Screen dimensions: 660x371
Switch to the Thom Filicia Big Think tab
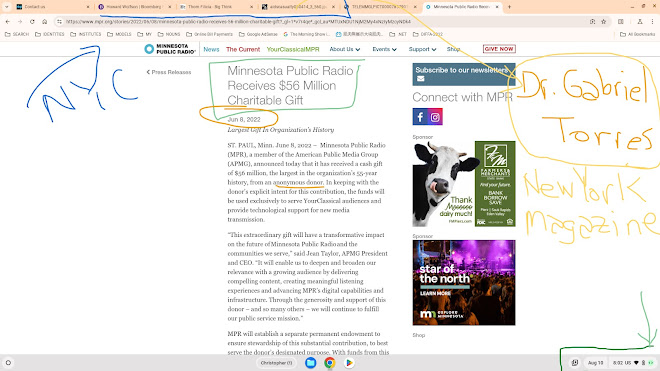[216, 7]
